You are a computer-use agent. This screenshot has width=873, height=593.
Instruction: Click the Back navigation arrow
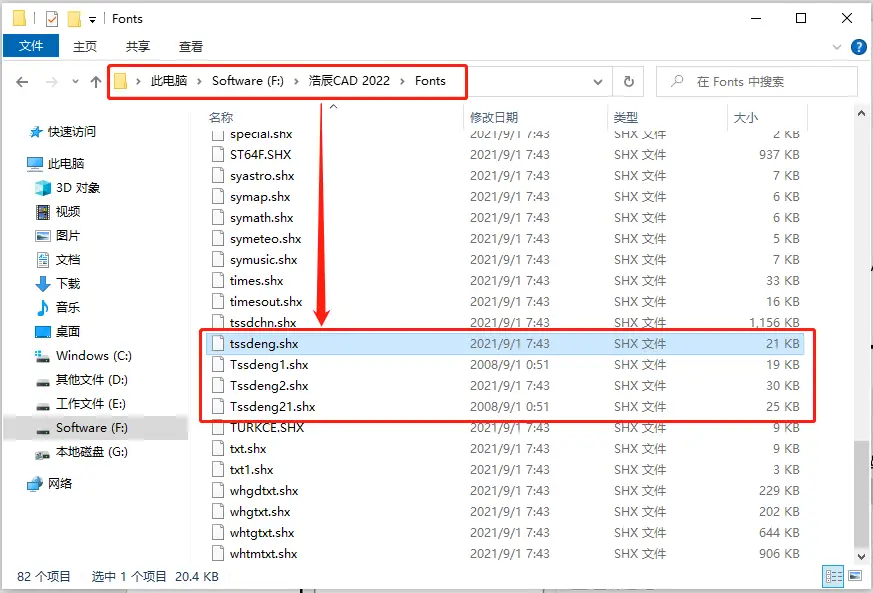click(22, 82)
